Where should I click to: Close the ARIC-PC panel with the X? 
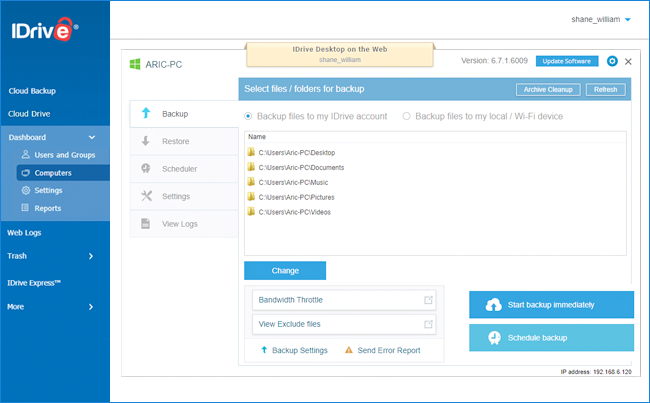click(x=628, y=62)
